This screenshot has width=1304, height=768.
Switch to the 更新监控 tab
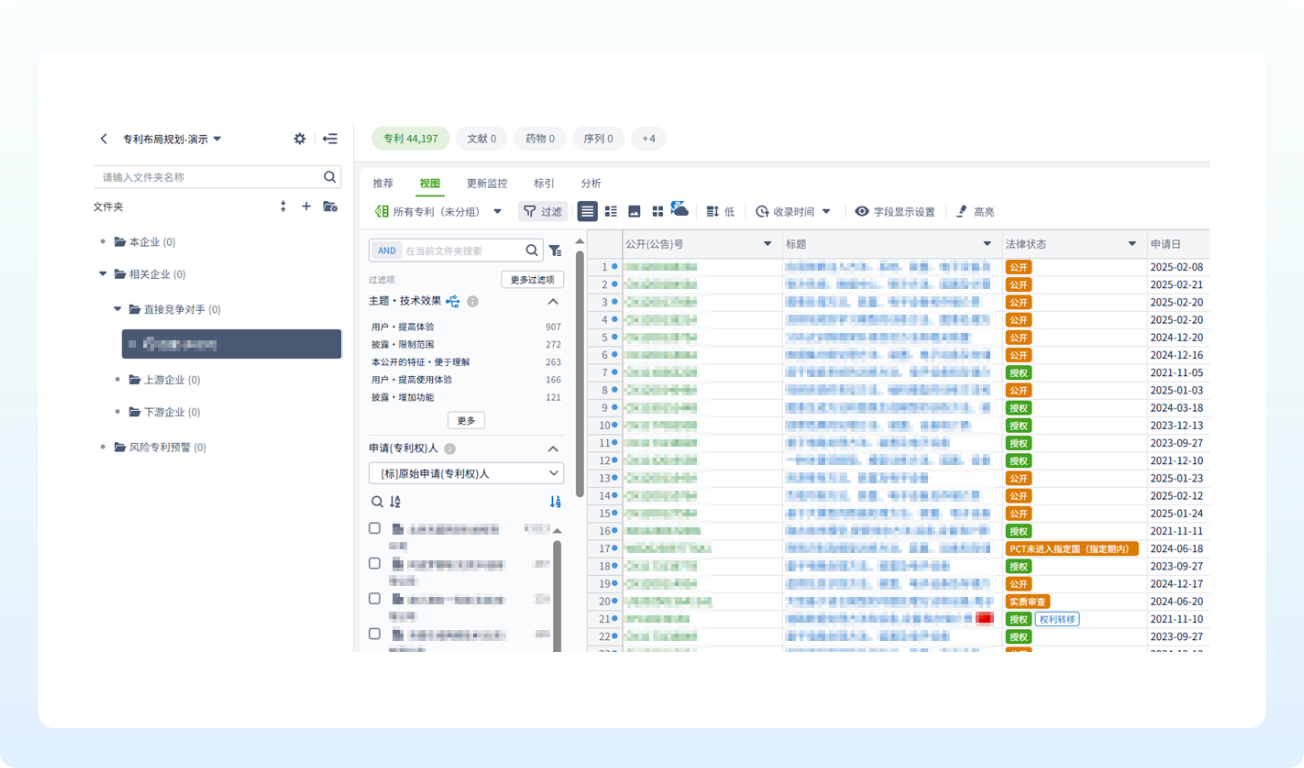click(x=487, y=184)
